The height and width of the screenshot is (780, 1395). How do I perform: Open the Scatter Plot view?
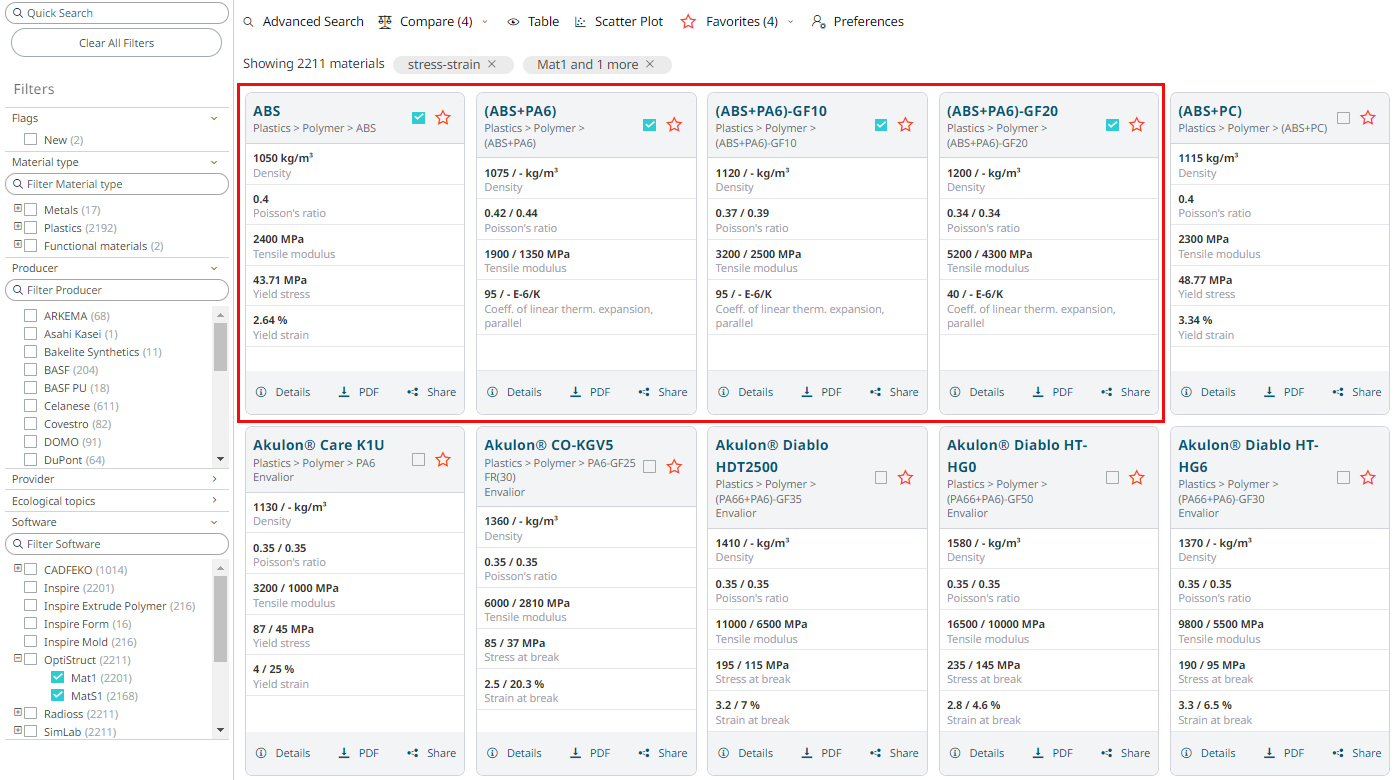click(619, 21)
